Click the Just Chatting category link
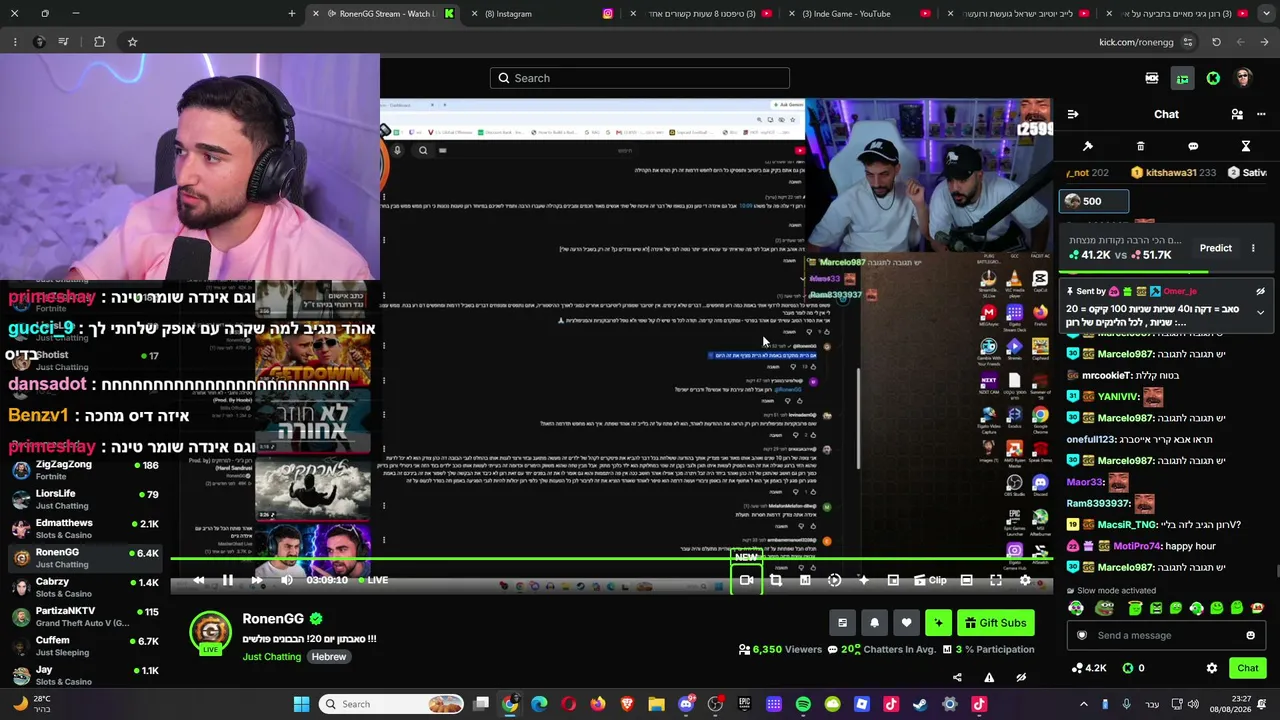The height and width of the screenshot is (720, 1280). (271, 657)
